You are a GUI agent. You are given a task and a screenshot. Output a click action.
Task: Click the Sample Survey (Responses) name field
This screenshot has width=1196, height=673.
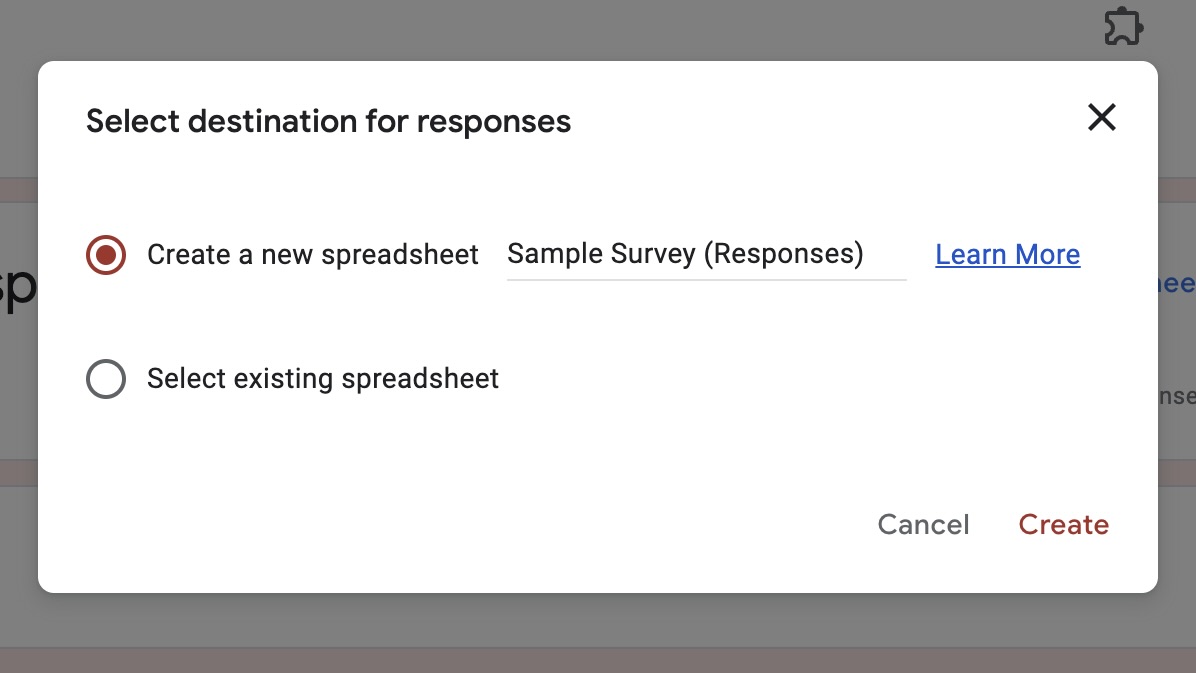point(705,254)
